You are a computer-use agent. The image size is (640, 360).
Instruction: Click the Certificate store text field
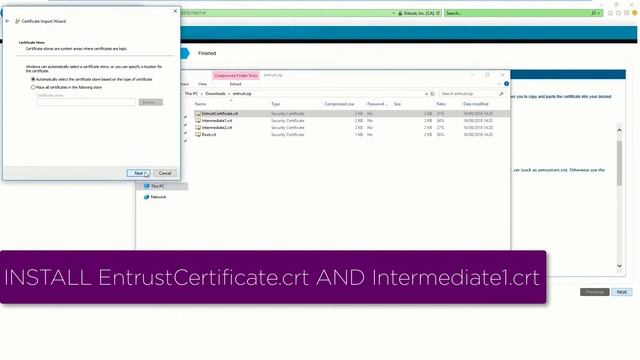click(x=86, y=102)
